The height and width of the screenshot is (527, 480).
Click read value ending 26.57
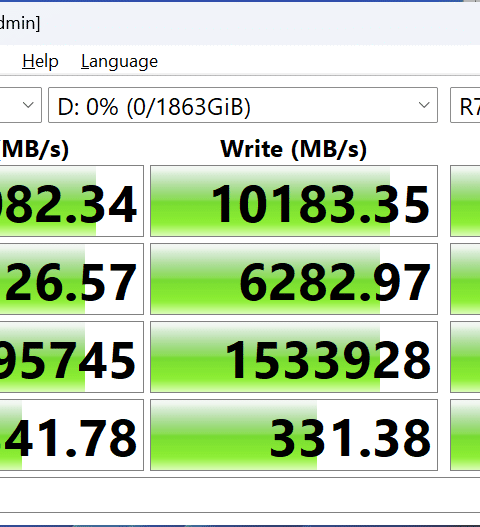pyautogui.click(x=72, y=279)
